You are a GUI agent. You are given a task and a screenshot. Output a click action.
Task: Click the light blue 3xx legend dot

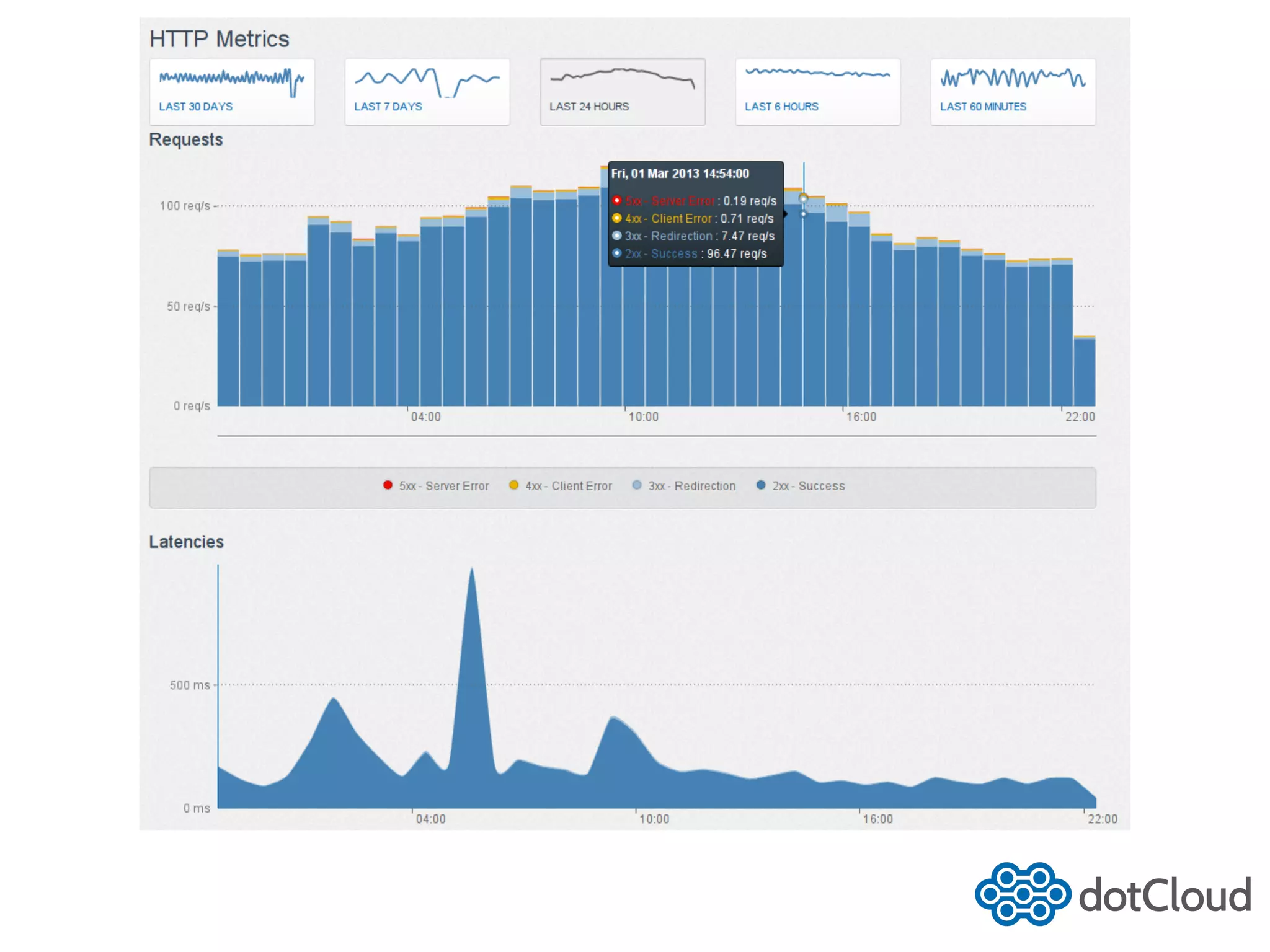click(637, 485)
